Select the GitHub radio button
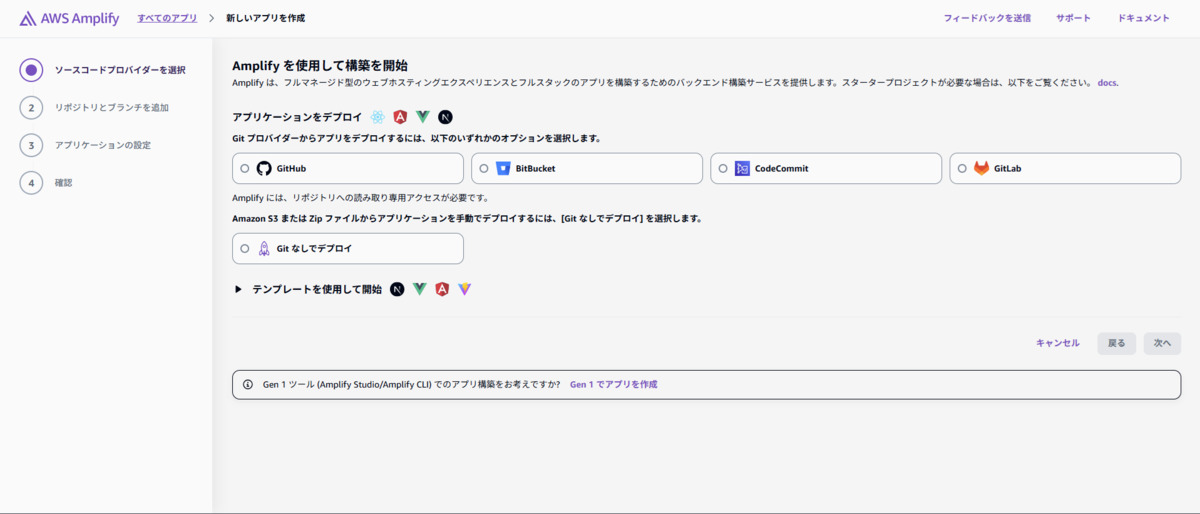The height and width of the screenshot is (514, 1200). (245, 168)
